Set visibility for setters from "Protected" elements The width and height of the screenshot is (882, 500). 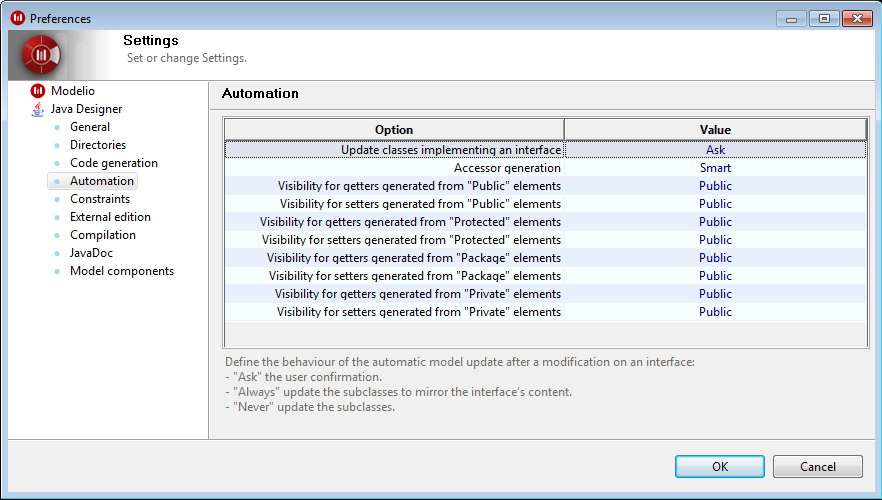(715, 240)
